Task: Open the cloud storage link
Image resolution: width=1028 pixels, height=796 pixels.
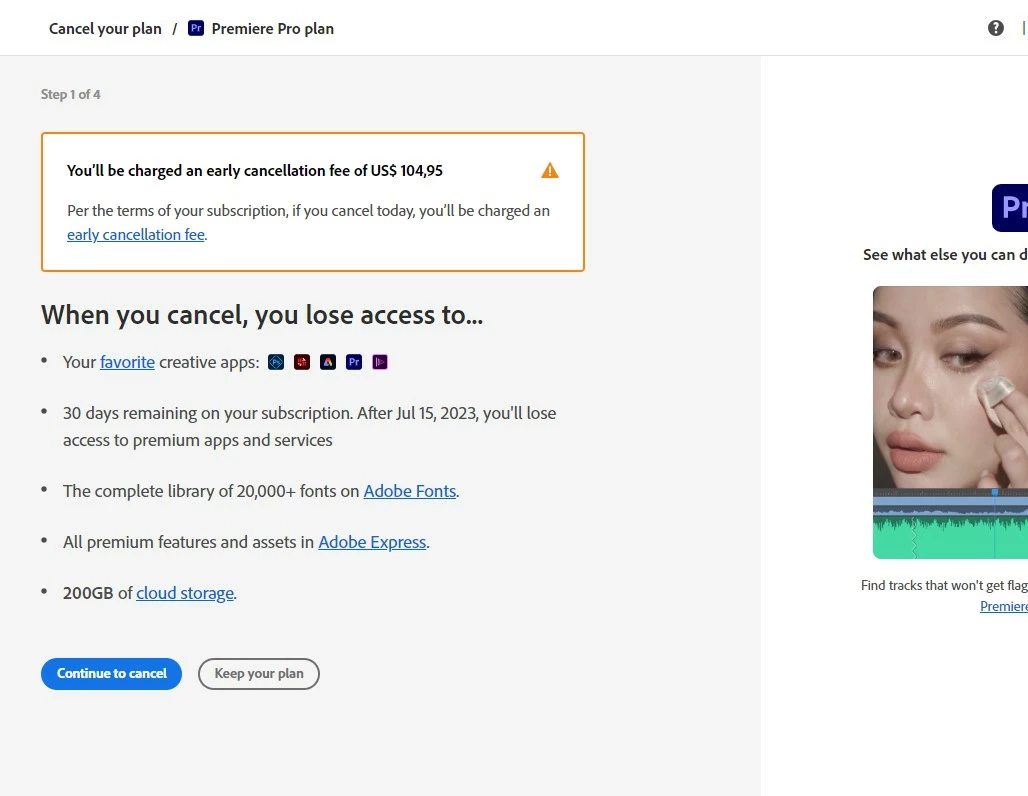Action: 185,593
